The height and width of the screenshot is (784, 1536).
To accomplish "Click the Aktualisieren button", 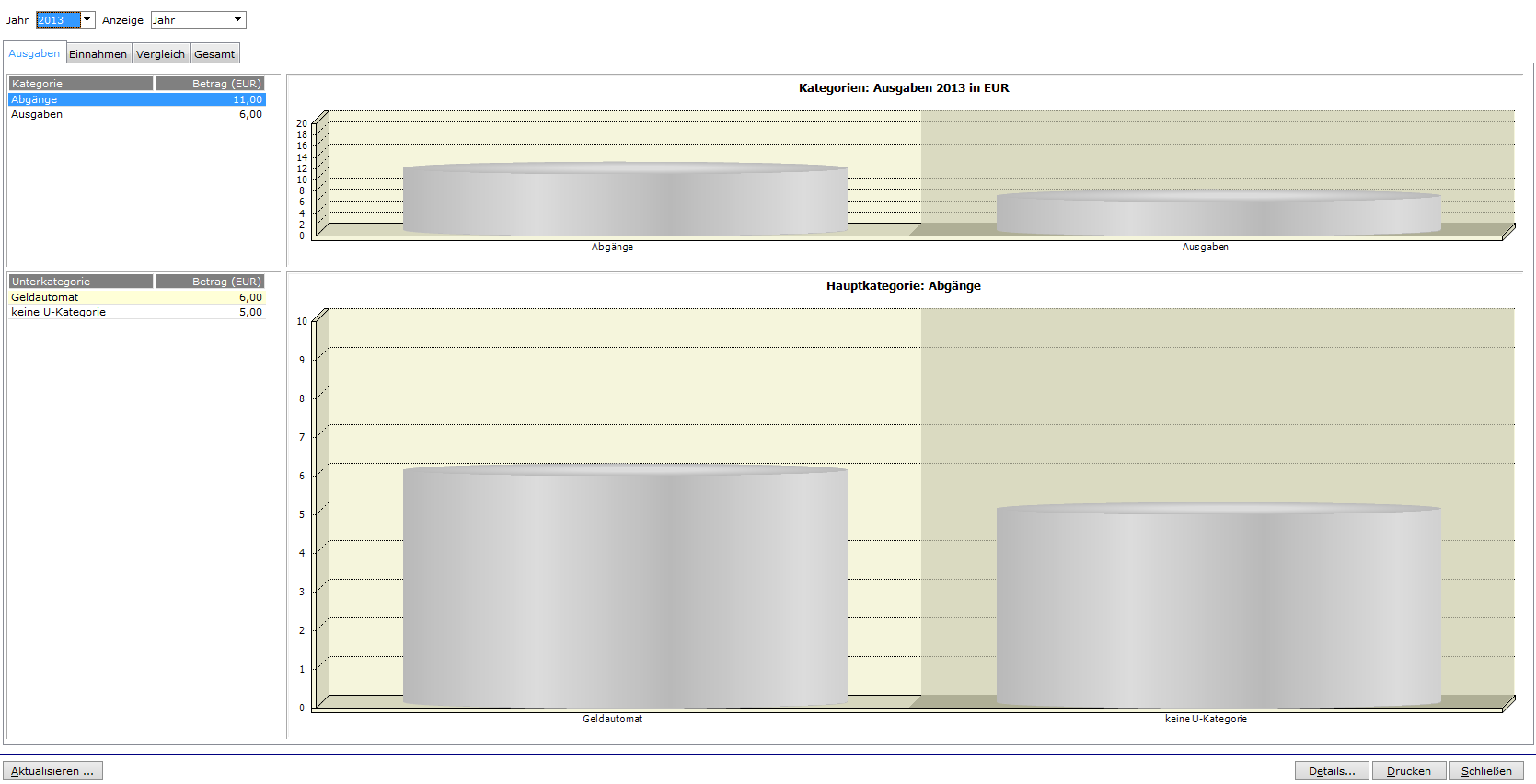I will (52, 771).
